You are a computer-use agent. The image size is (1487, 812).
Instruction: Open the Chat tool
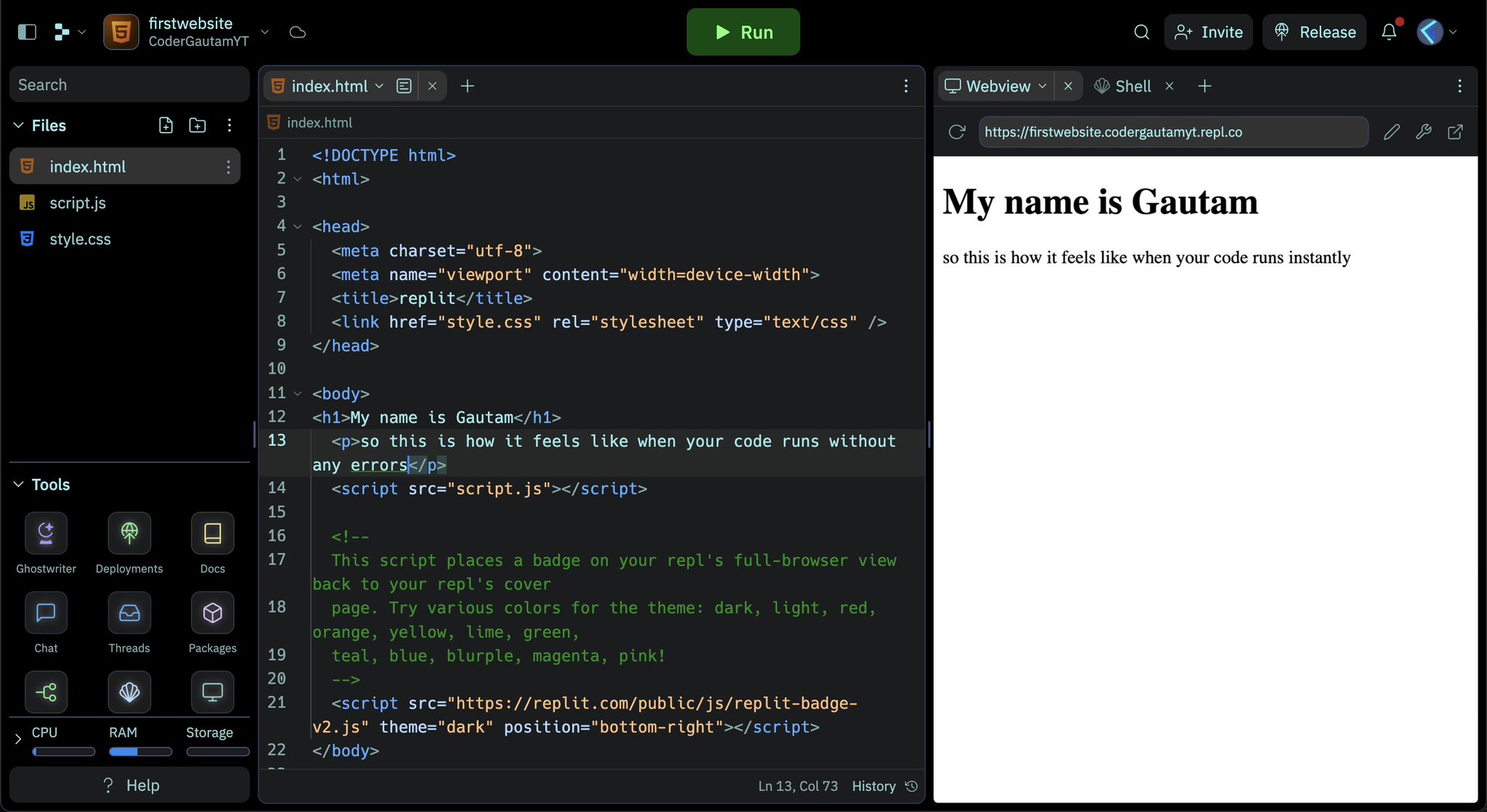(x=46, y=623)
